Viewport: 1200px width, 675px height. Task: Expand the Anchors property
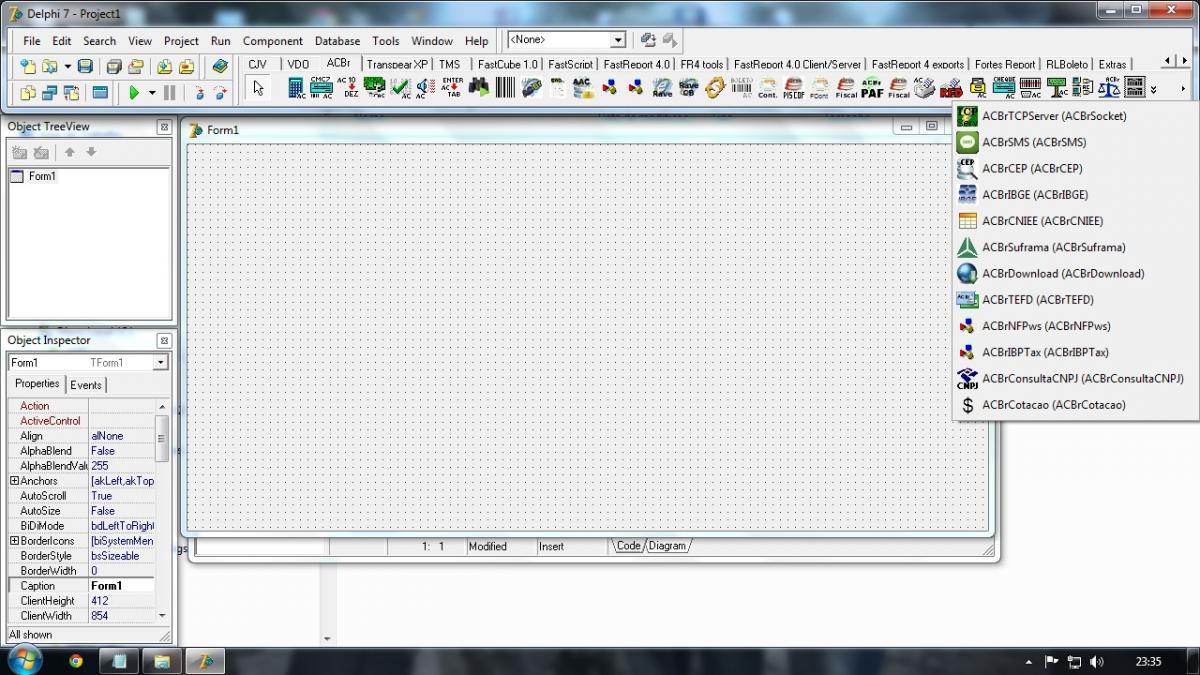click(14, 481)
